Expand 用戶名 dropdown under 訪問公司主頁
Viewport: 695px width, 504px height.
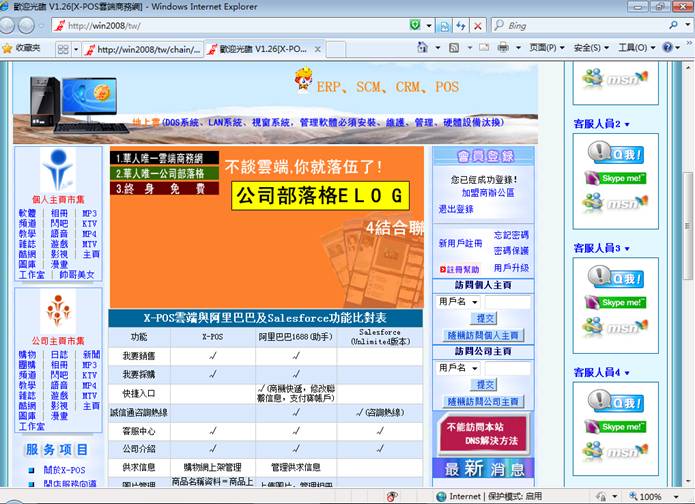[x=473, y=368]
